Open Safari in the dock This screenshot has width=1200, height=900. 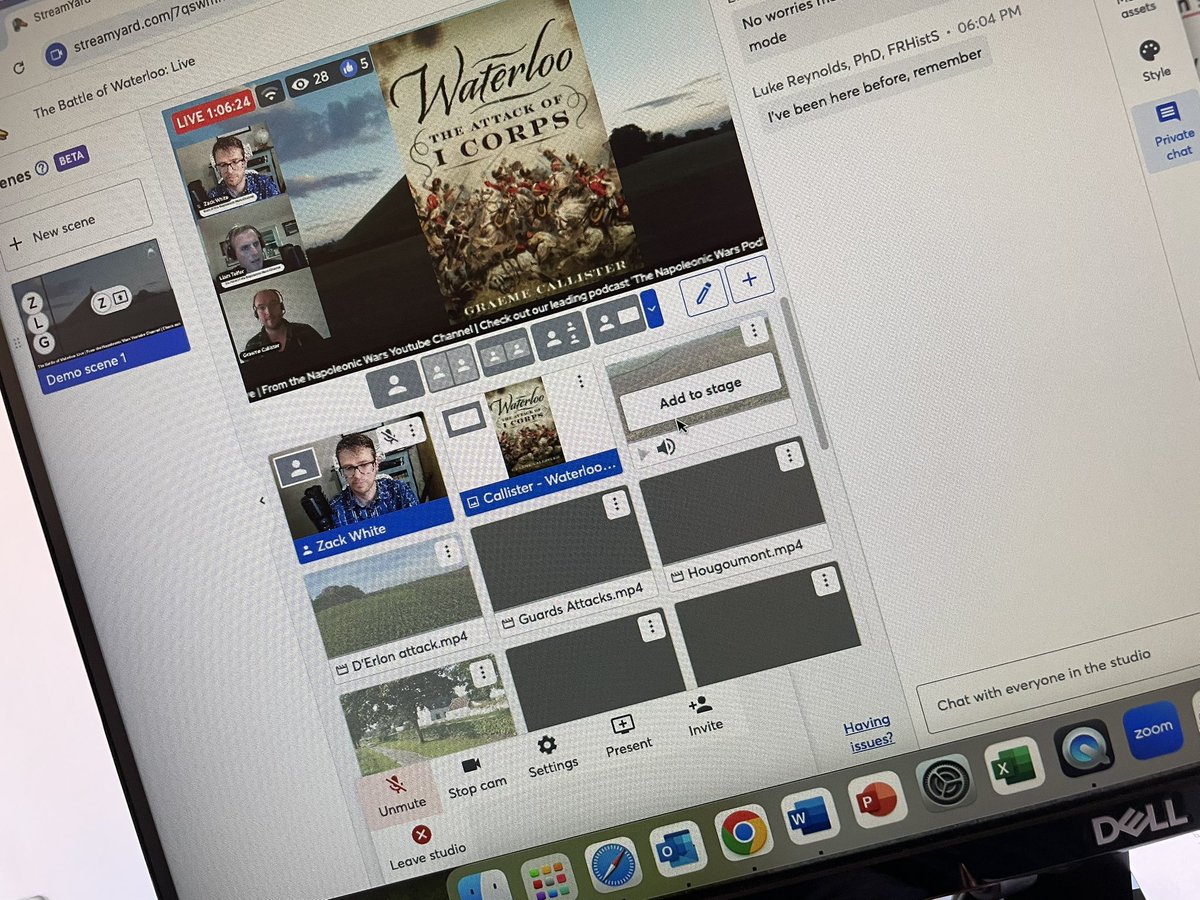(x=614, y=864)
